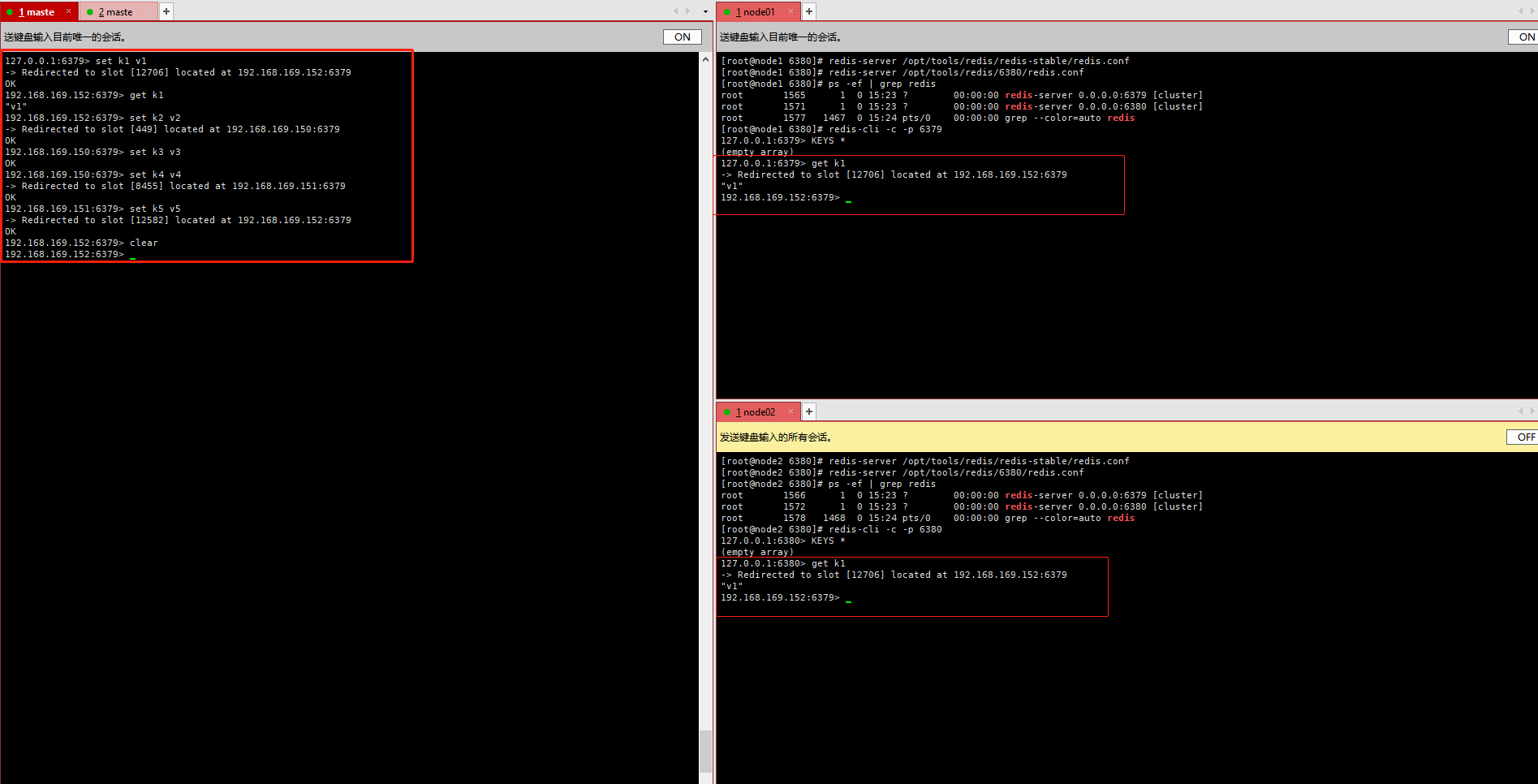Click the scrollbar up arrow in master terminal
This screenshot has width=1538, height=784.
click(x=705, y=59)
